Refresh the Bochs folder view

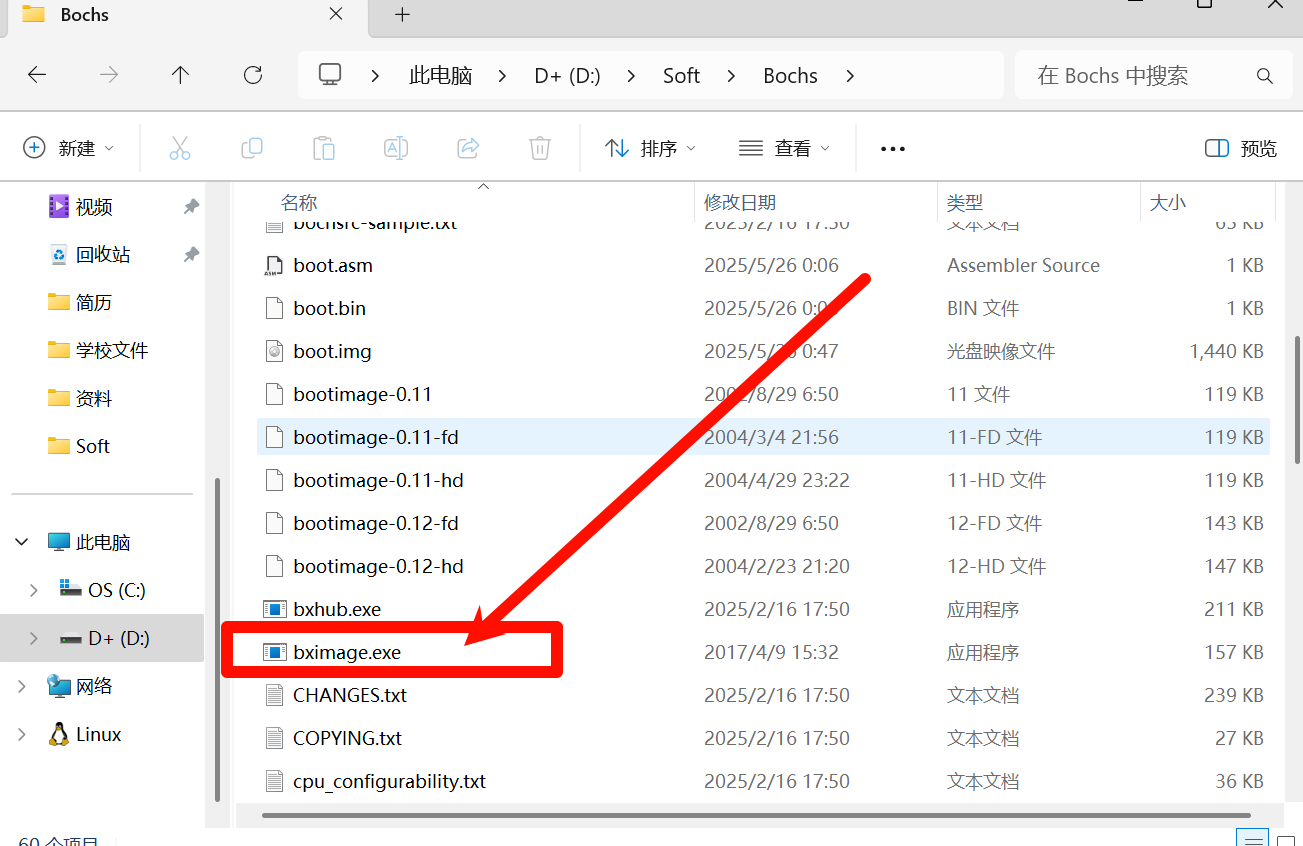253,75
